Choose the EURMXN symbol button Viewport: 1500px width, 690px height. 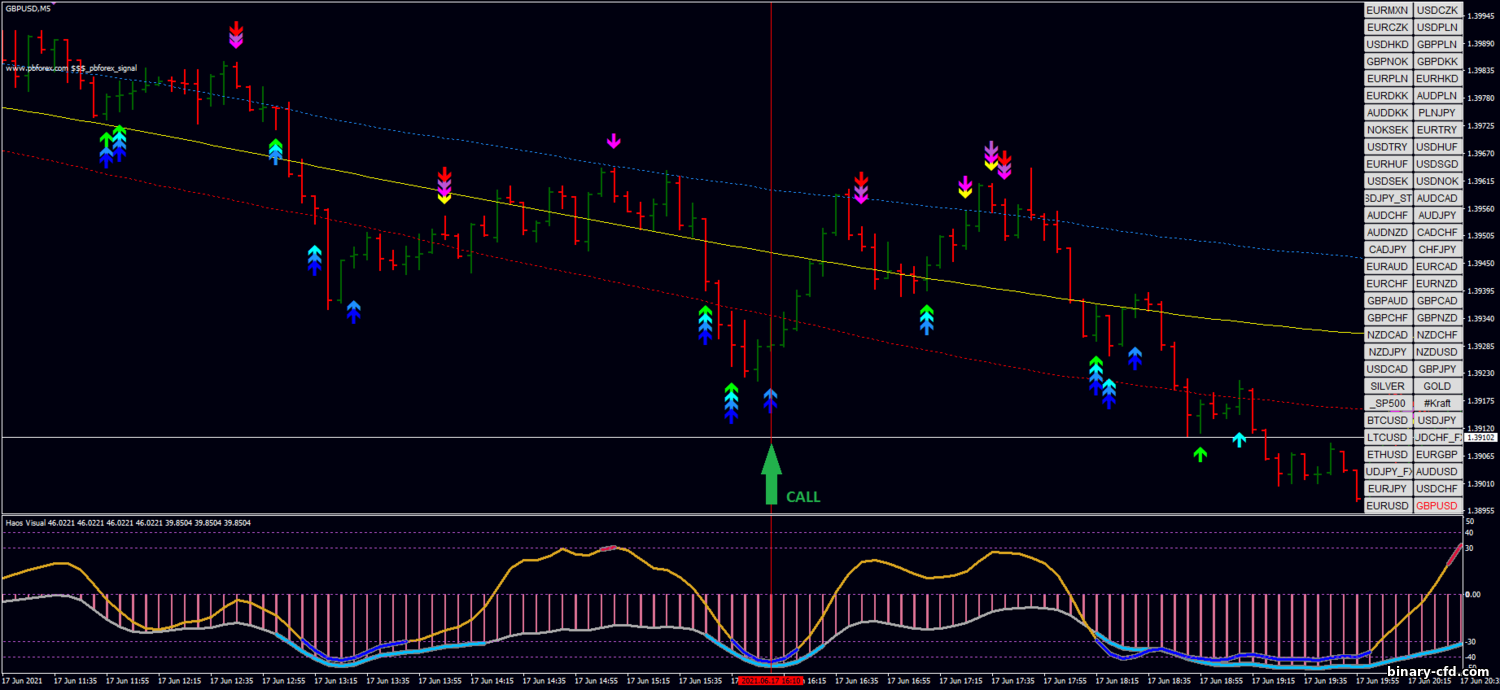pos(1387,10)
